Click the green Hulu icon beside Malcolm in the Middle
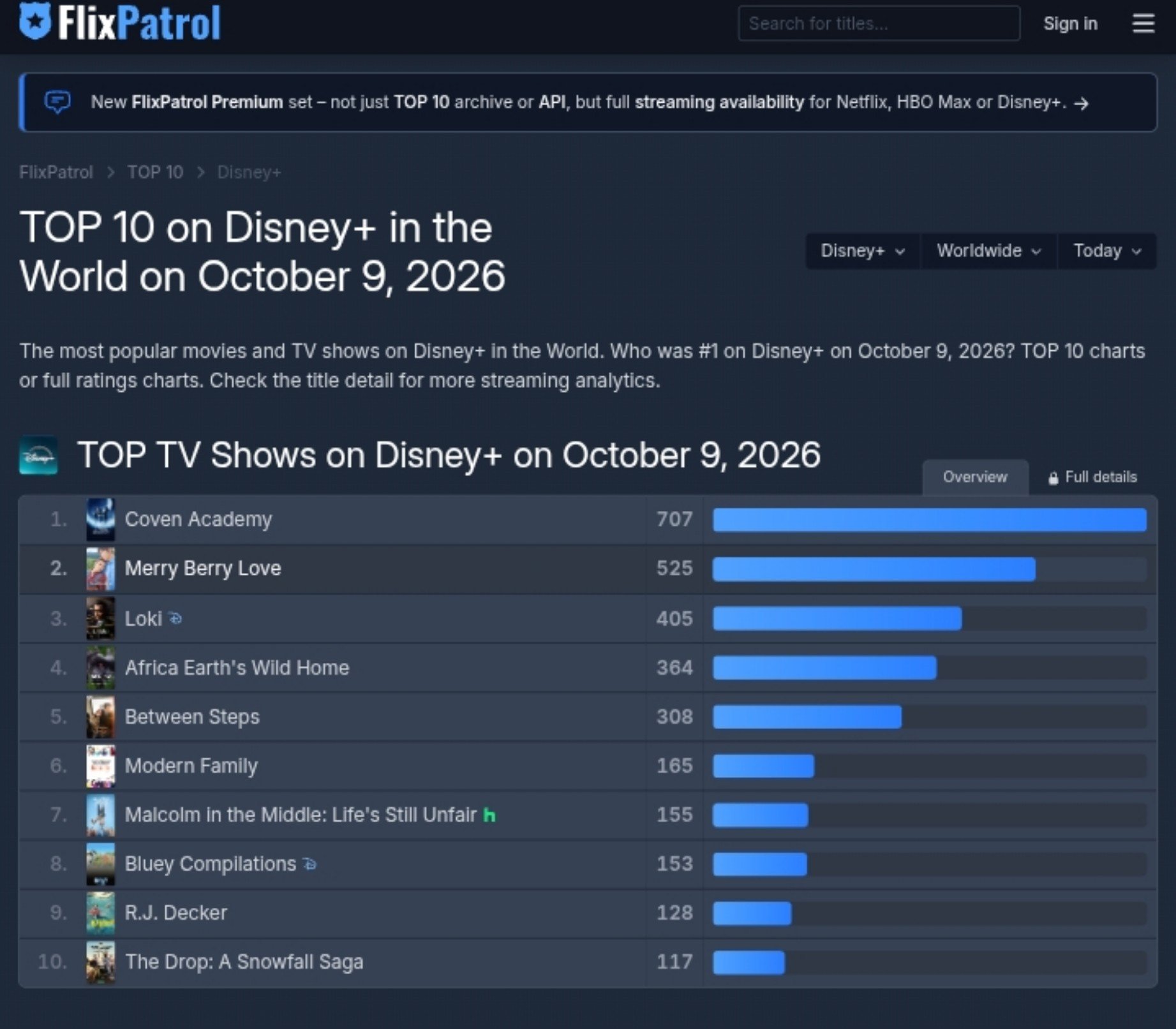1176x1029 pixels. point(489,815)
